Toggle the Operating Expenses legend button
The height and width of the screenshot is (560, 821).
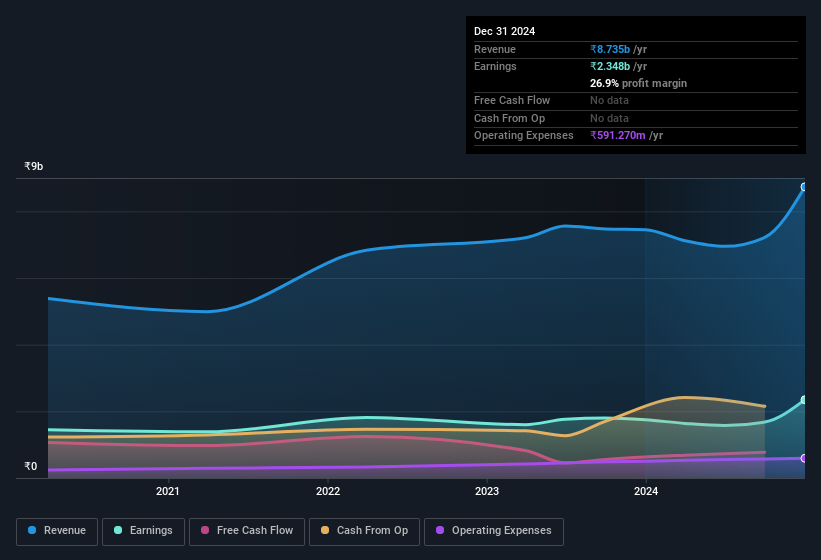pos(494,531)
